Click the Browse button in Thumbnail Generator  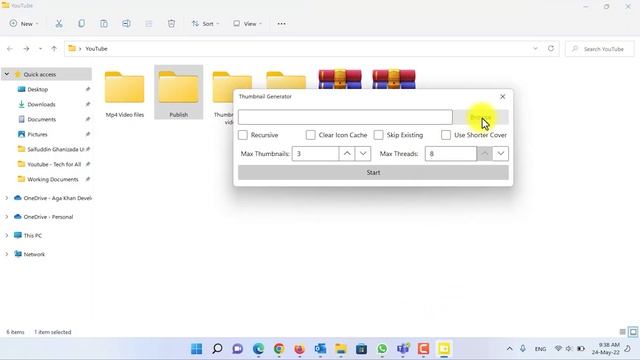click(x=481, y=117)
